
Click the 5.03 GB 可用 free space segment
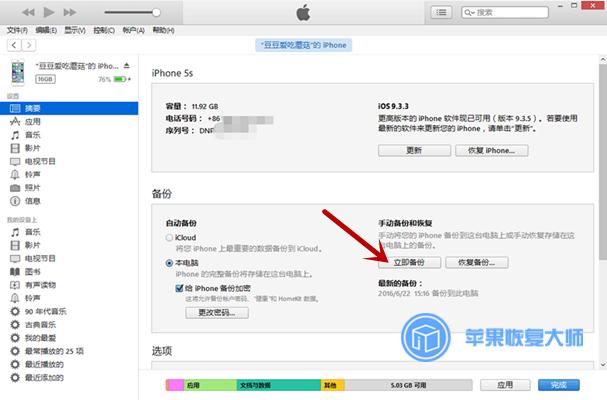pyautogui.click(x=408, y=385)
